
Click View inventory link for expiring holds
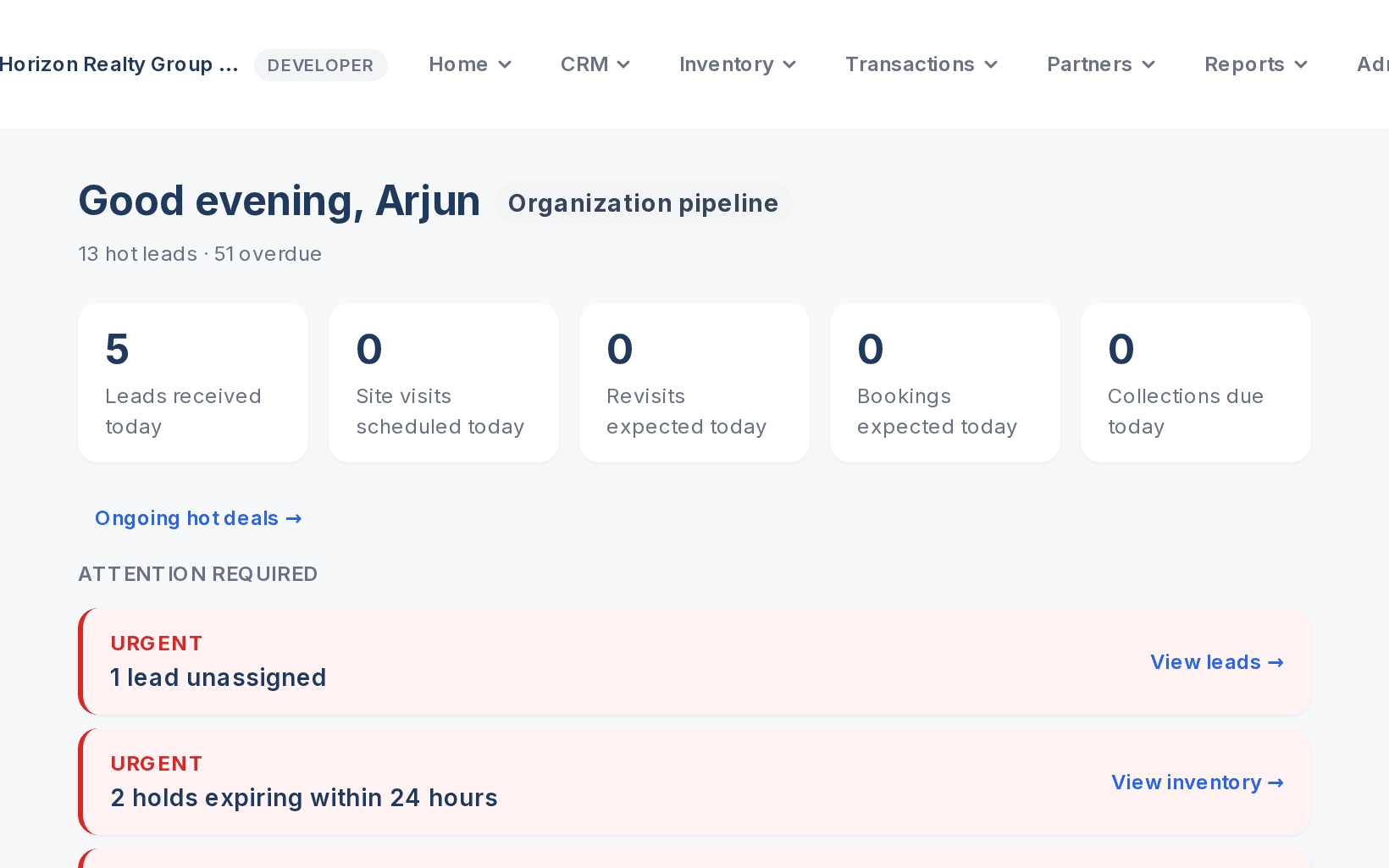click(x=1198, y=782)
